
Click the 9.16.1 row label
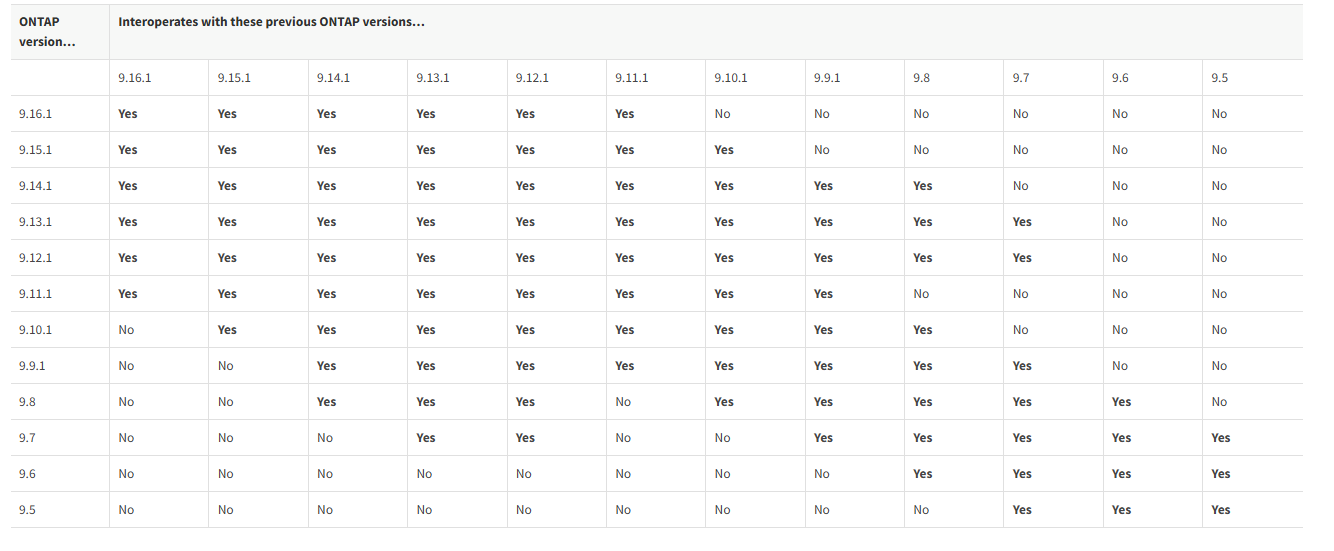tap(35, 114)
